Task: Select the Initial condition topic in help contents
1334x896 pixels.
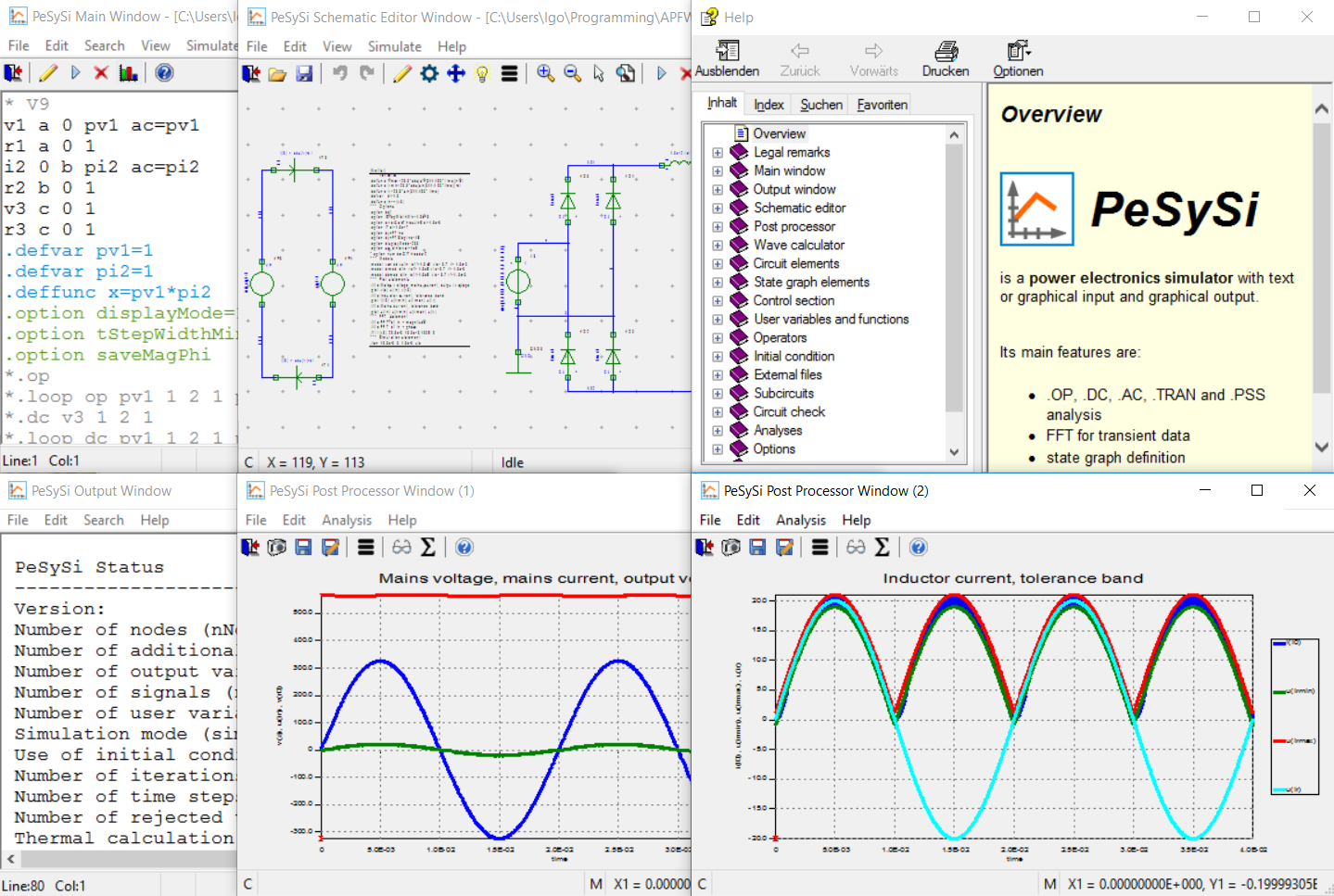Action: (x=794, y=356)
